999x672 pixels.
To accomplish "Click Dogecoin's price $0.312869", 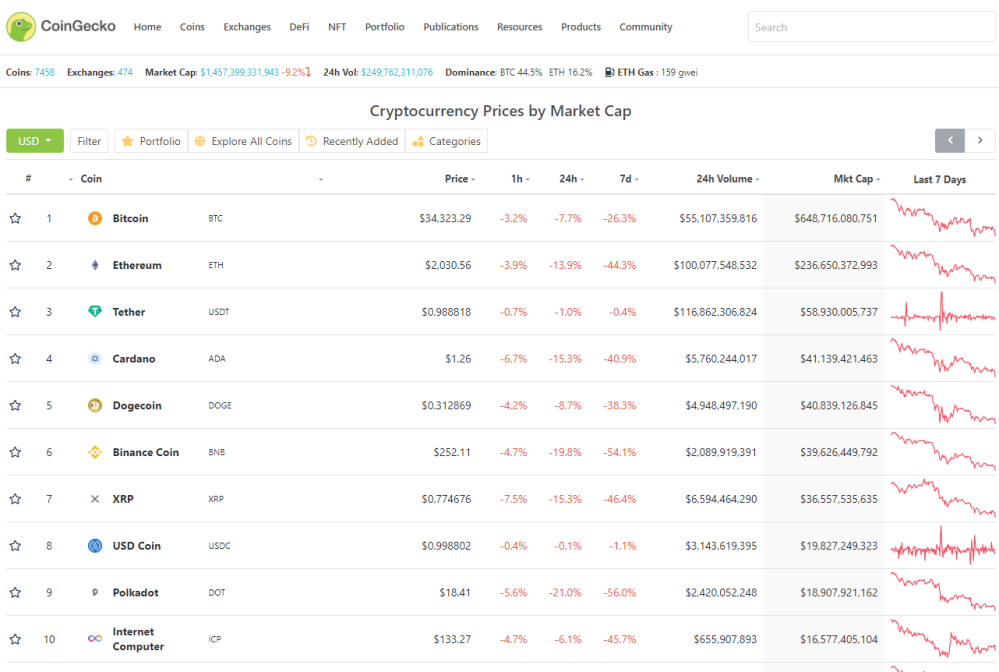I will (446, 405).
